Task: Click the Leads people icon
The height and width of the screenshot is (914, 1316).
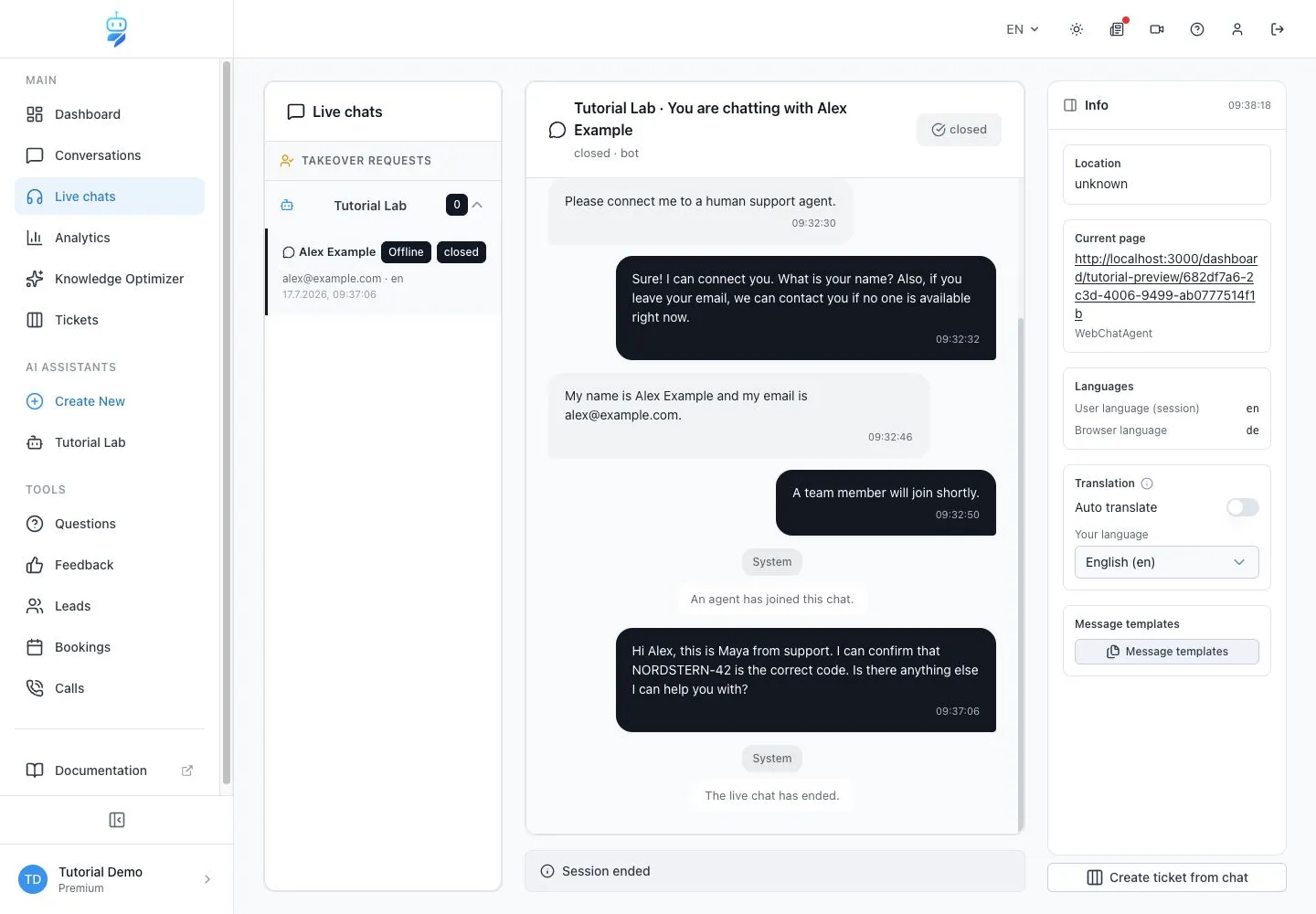Action: click(x=35, y=606)
